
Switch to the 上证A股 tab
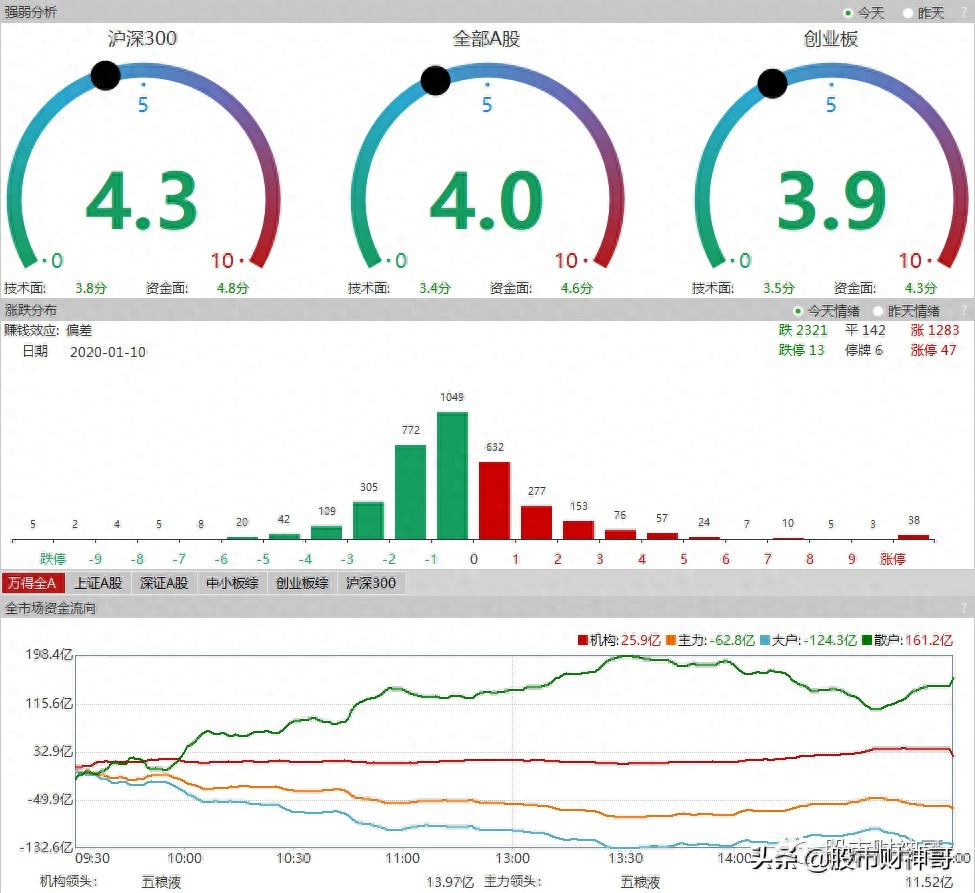98,583
